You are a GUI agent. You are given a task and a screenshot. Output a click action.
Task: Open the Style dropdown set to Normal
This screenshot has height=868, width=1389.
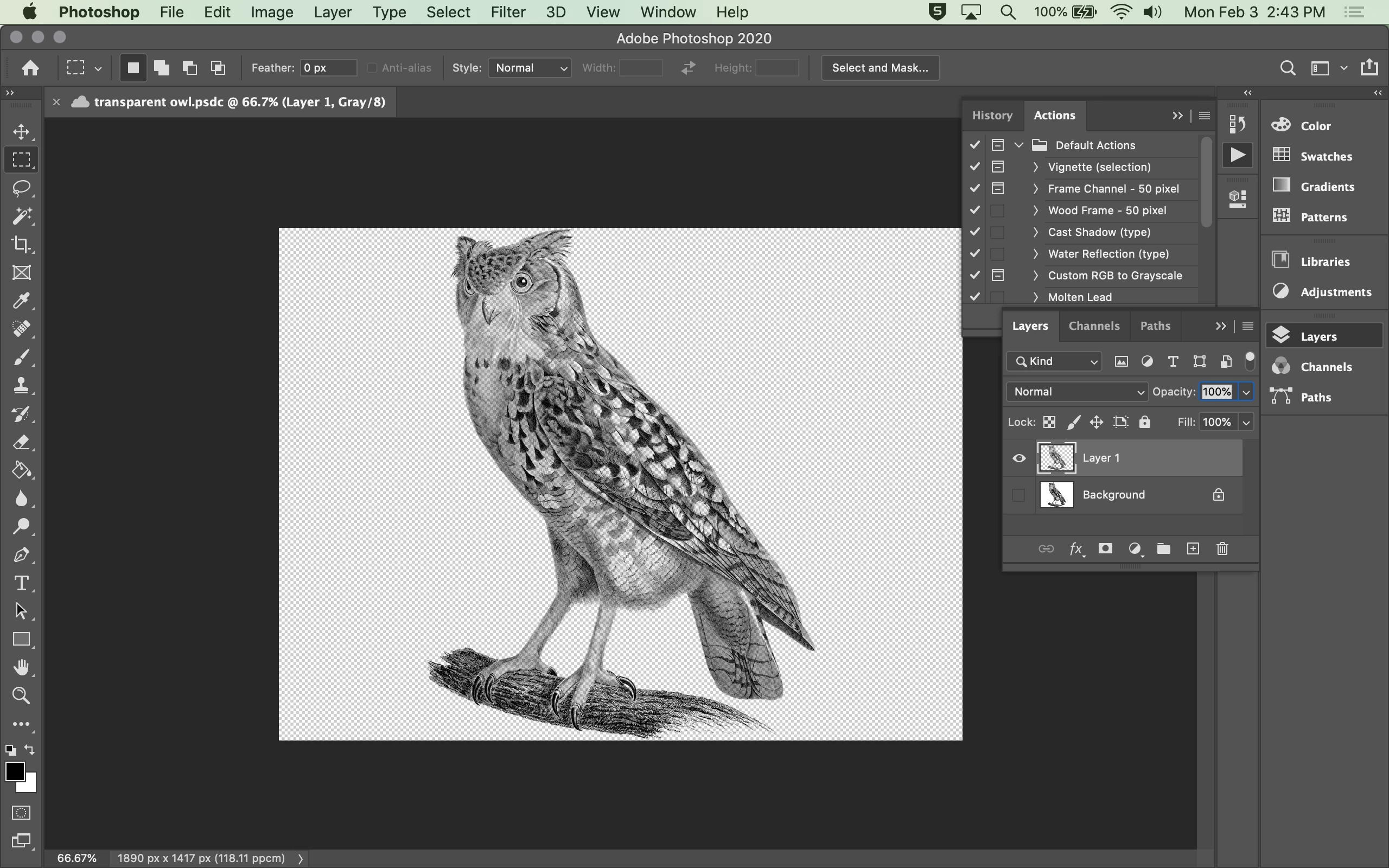click(x=529, y=68)
